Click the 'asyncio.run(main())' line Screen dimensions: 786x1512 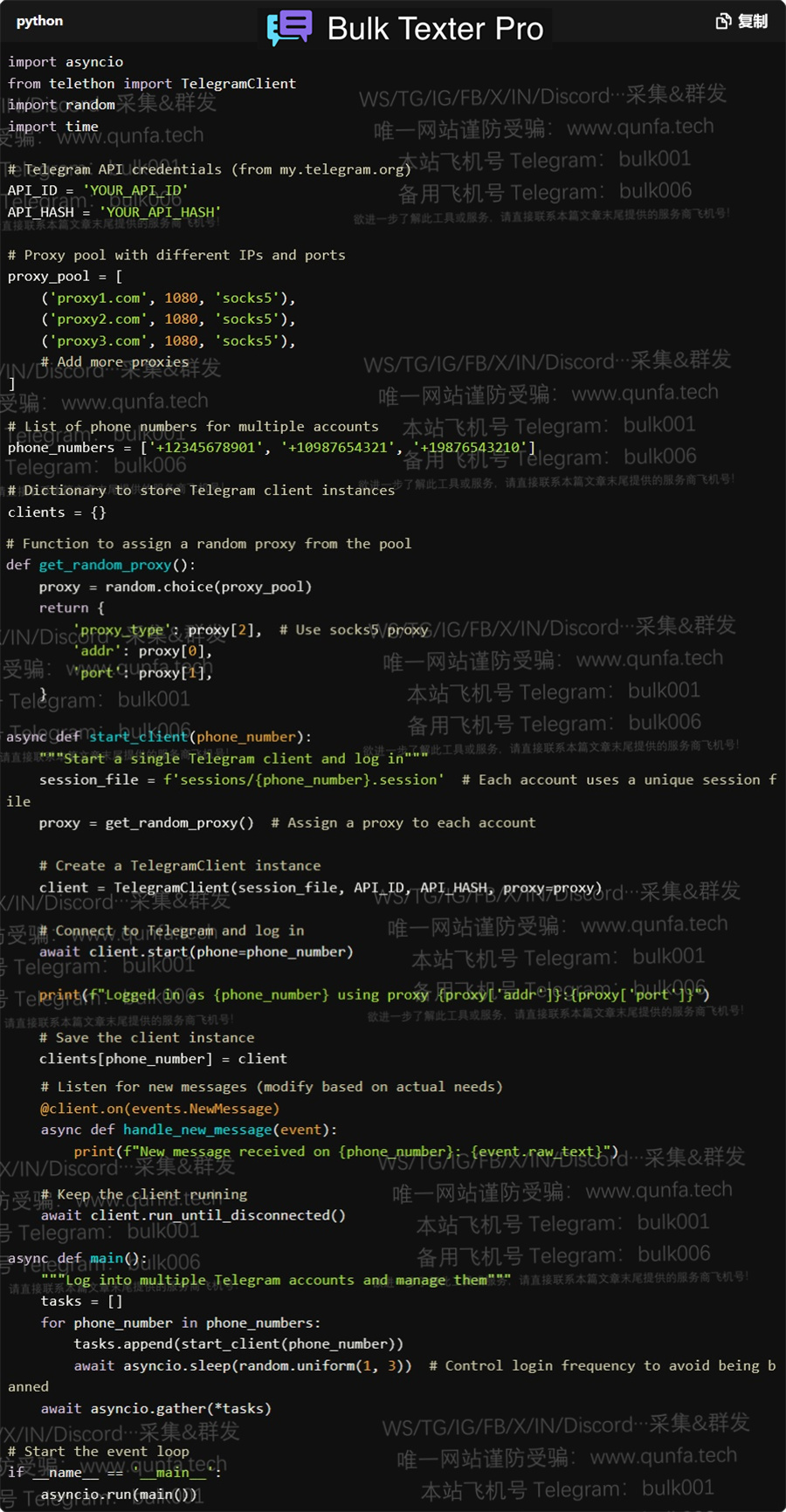pos(119,1494)
